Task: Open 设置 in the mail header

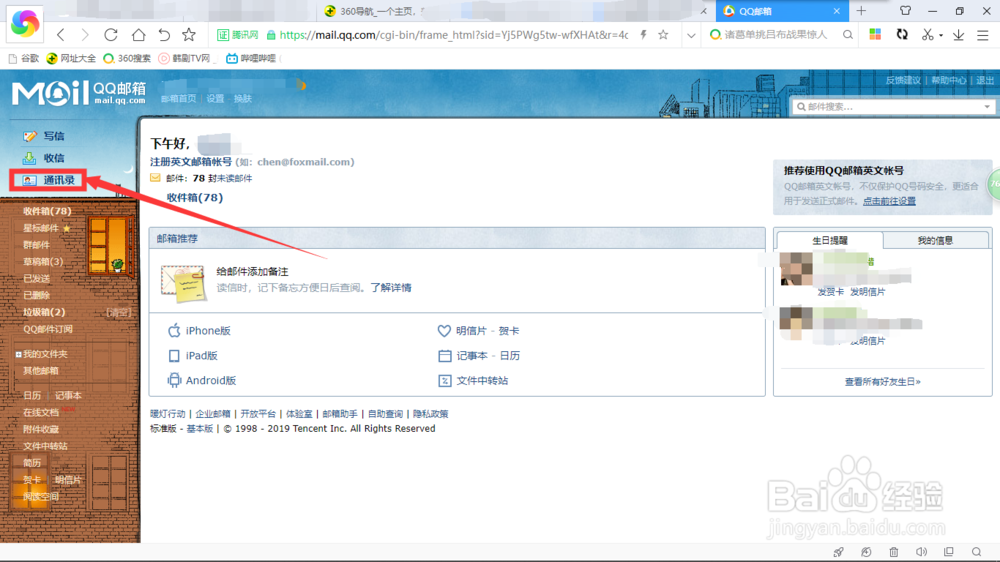Action: pyautogui.click(x=215, y=98)
